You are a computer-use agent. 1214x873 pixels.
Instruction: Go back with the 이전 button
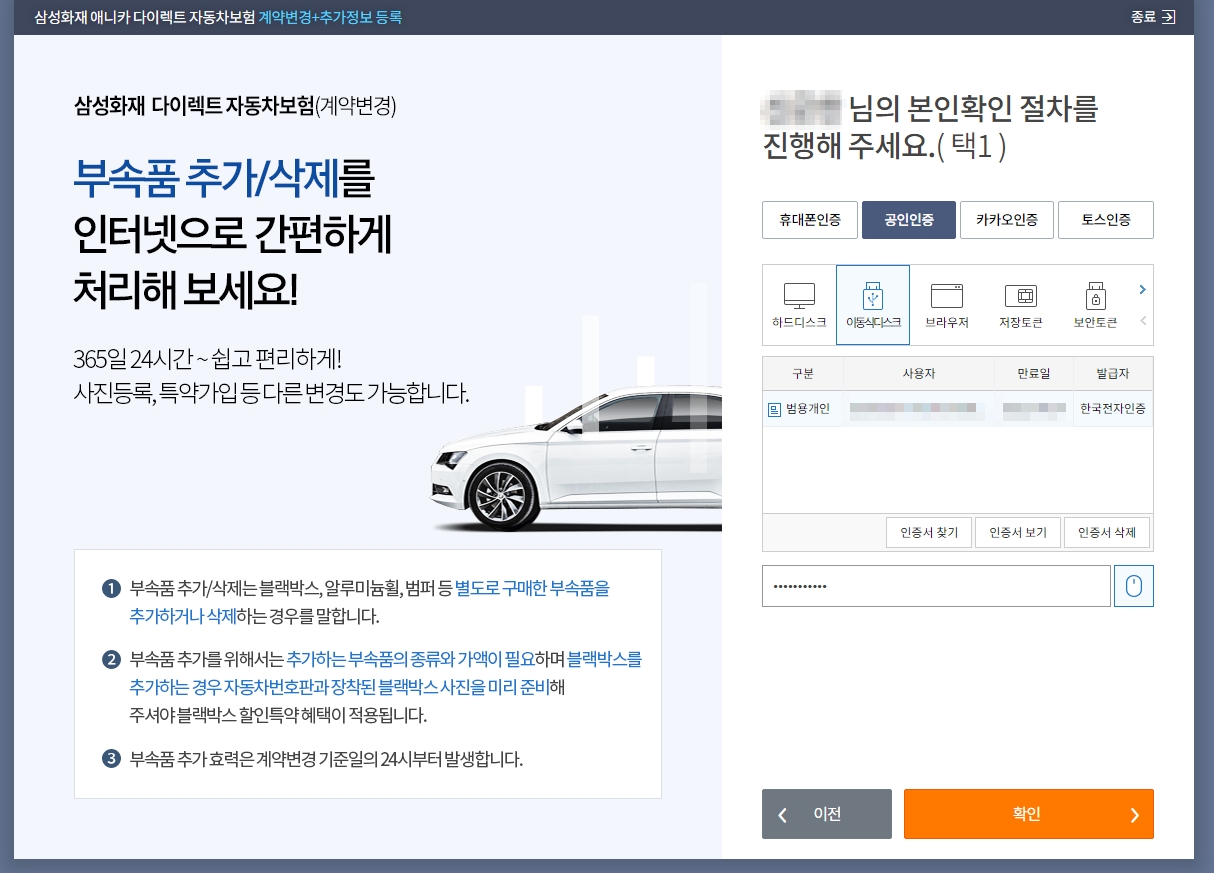(826, 814)
